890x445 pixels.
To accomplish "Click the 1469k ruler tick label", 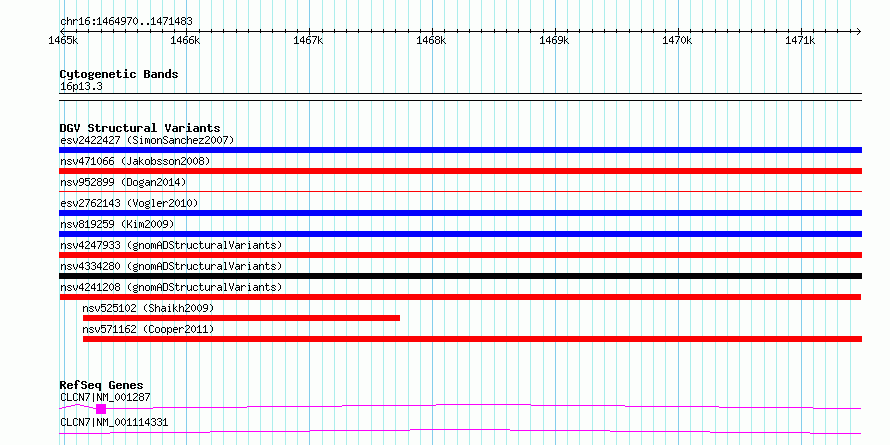I will [555, 41].
